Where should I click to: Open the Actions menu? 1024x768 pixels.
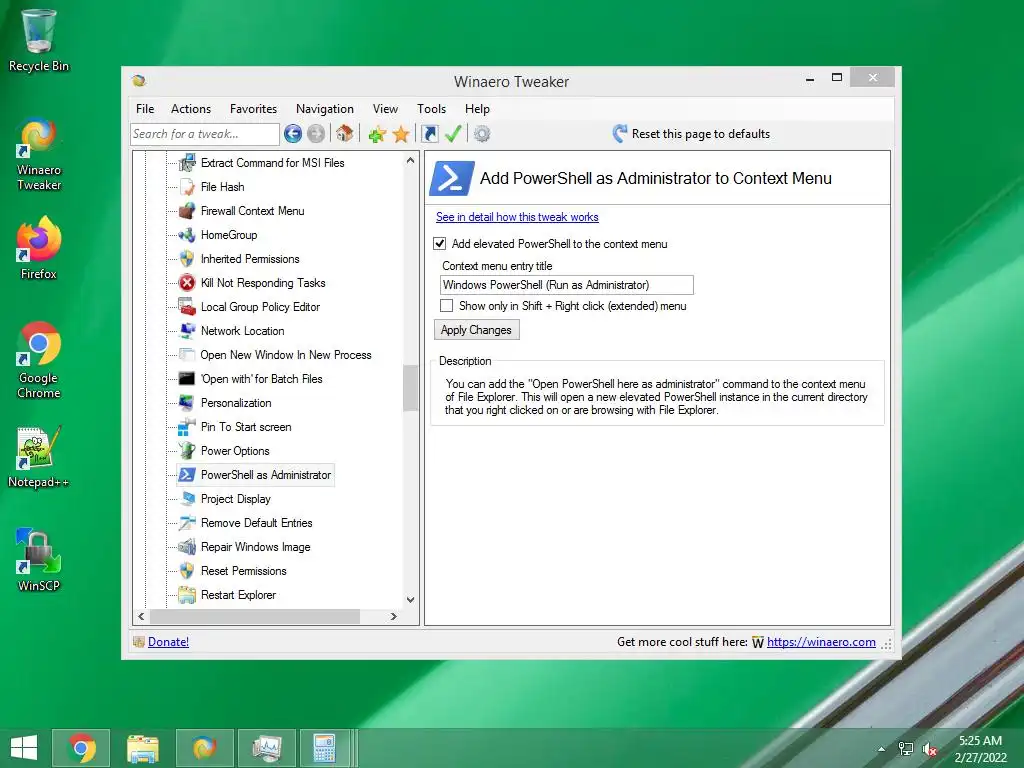point(191,109)
